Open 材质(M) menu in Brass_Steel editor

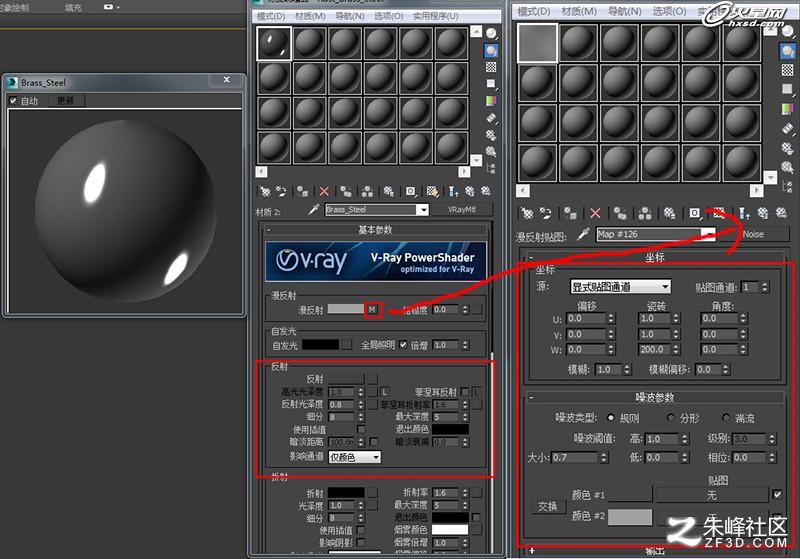(x=310, y=16)
